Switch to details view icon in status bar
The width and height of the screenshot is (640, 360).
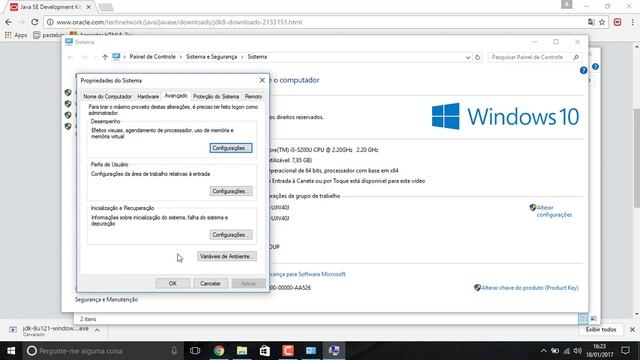(583, 319)
